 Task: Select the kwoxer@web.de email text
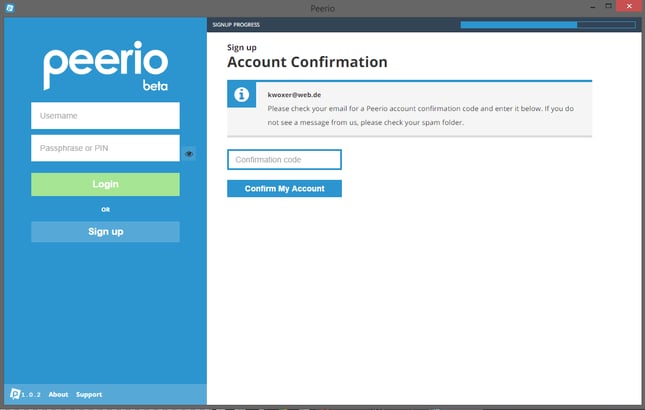[x=294, y=95]
